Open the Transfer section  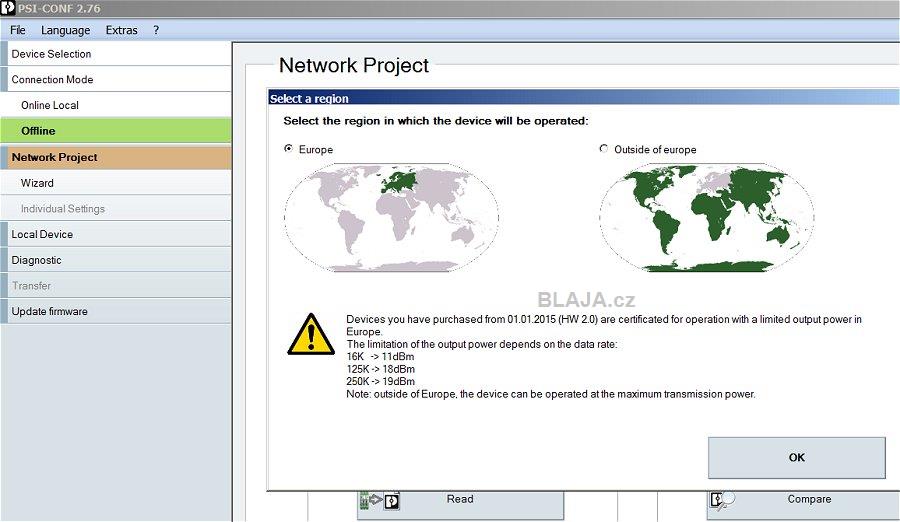pyautogui.click(x=116, y=285)
